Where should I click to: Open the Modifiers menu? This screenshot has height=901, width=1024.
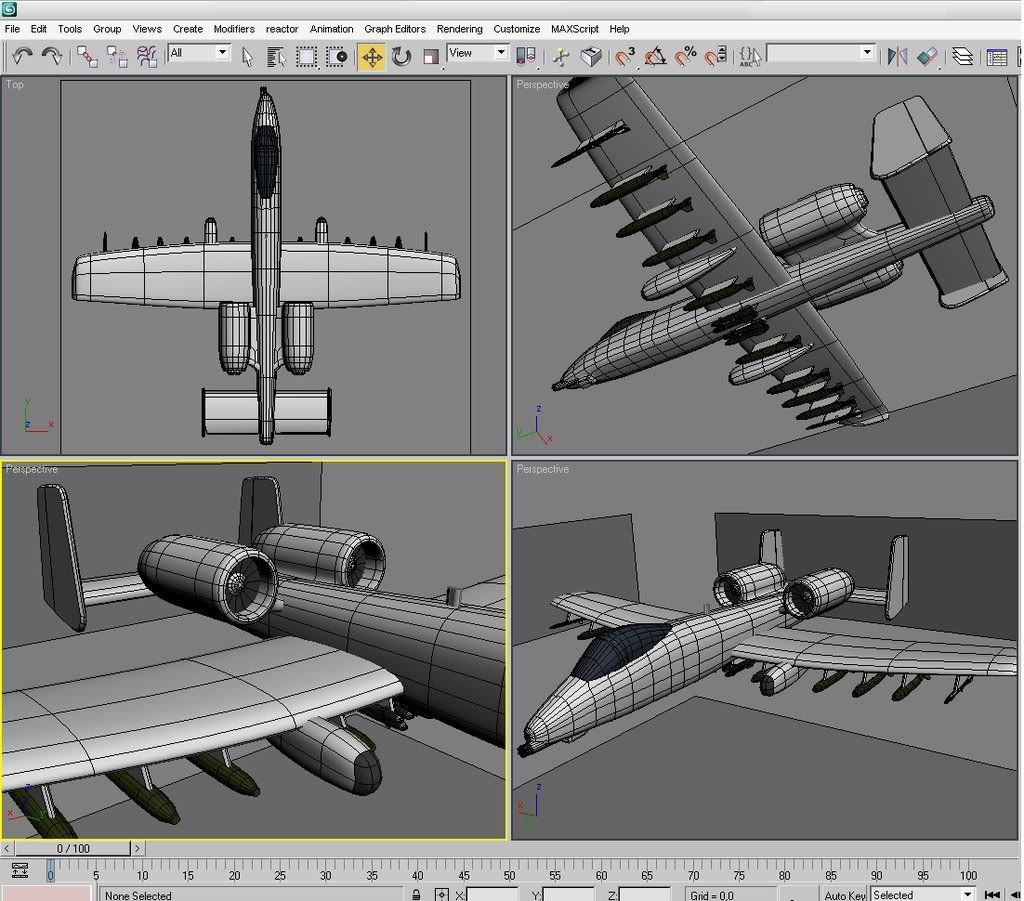(x=234, y=29)
